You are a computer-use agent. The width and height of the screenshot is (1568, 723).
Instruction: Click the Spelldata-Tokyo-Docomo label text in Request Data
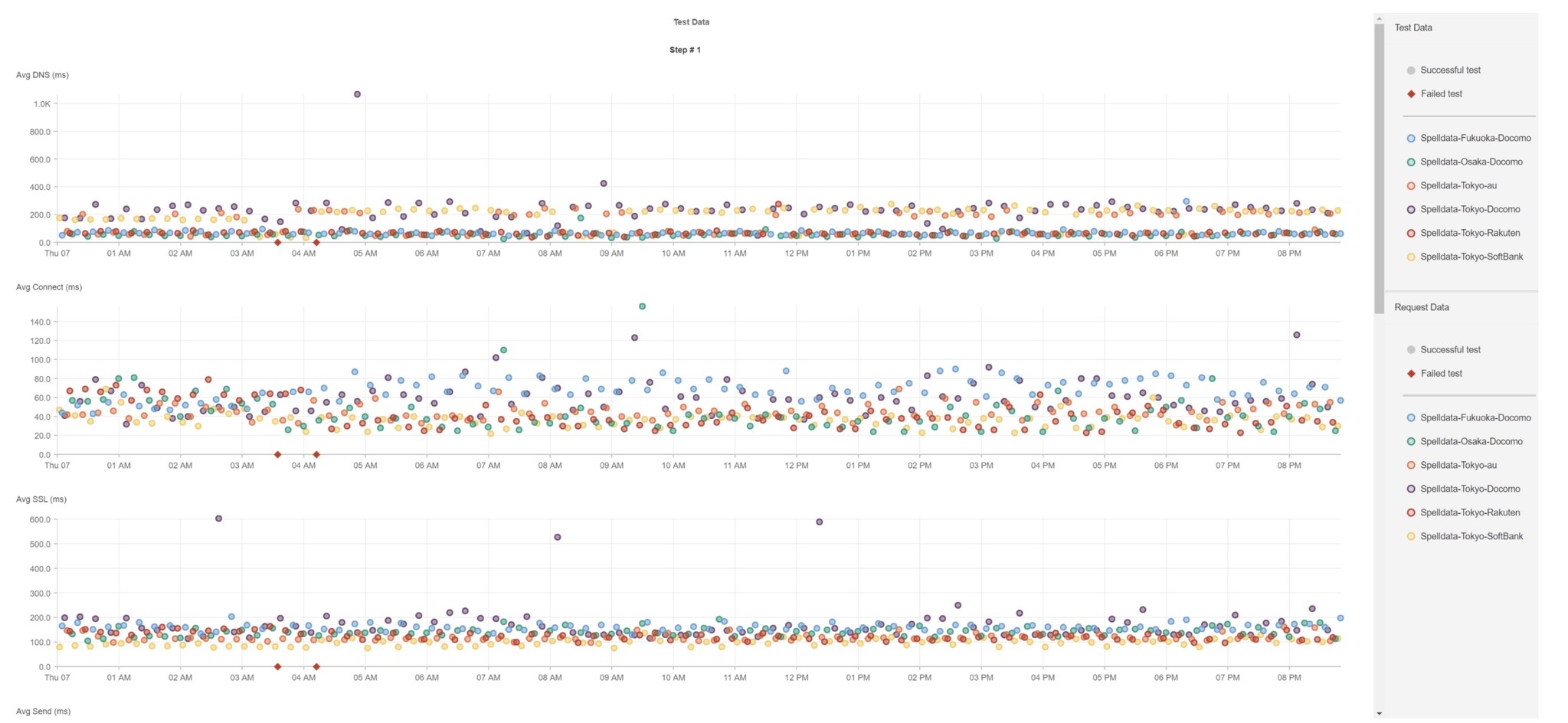click(x=1471, y=488)
